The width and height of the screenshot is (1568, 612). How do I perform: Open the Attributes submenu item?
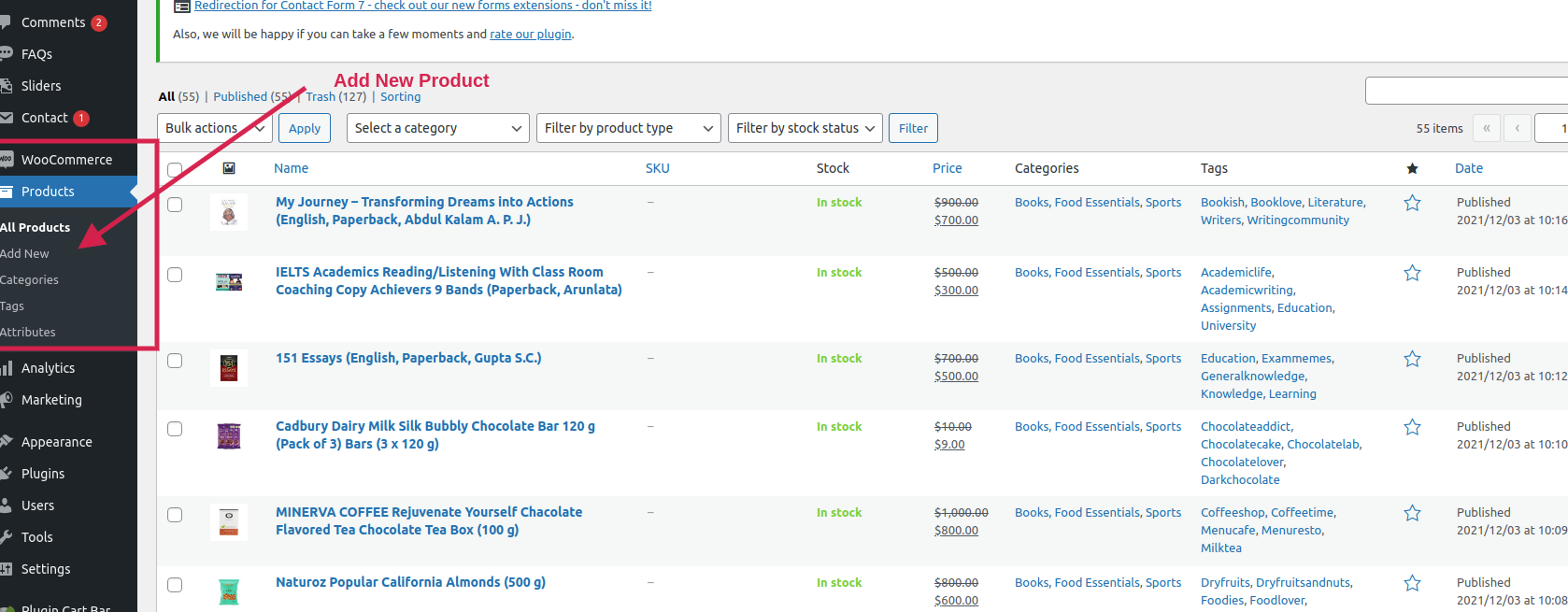click(x=28, y=332)
